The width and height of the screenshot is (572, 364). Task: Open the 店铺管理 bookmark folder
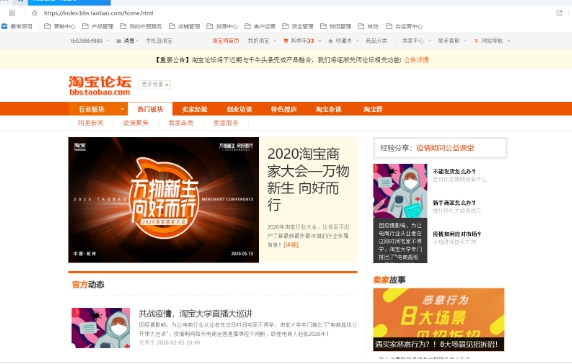pyautogui.click(x=185, y=26)
